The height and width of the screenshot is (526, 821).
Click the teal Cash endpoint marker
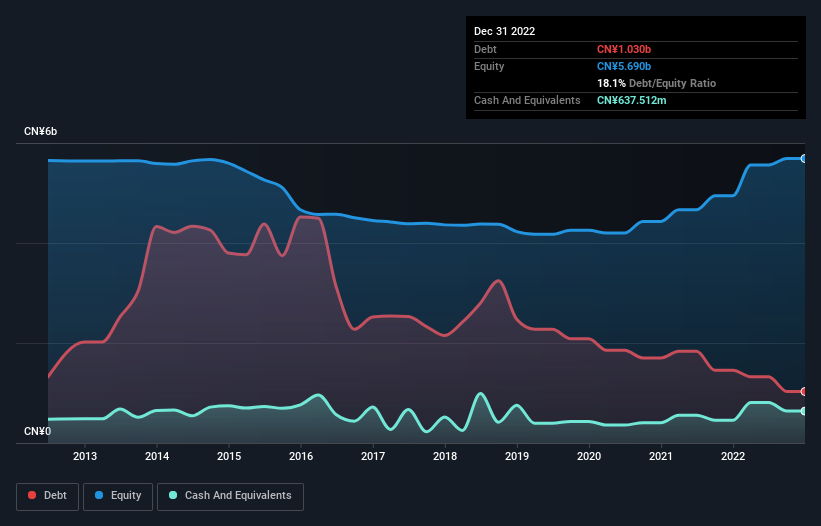(804, 411)
